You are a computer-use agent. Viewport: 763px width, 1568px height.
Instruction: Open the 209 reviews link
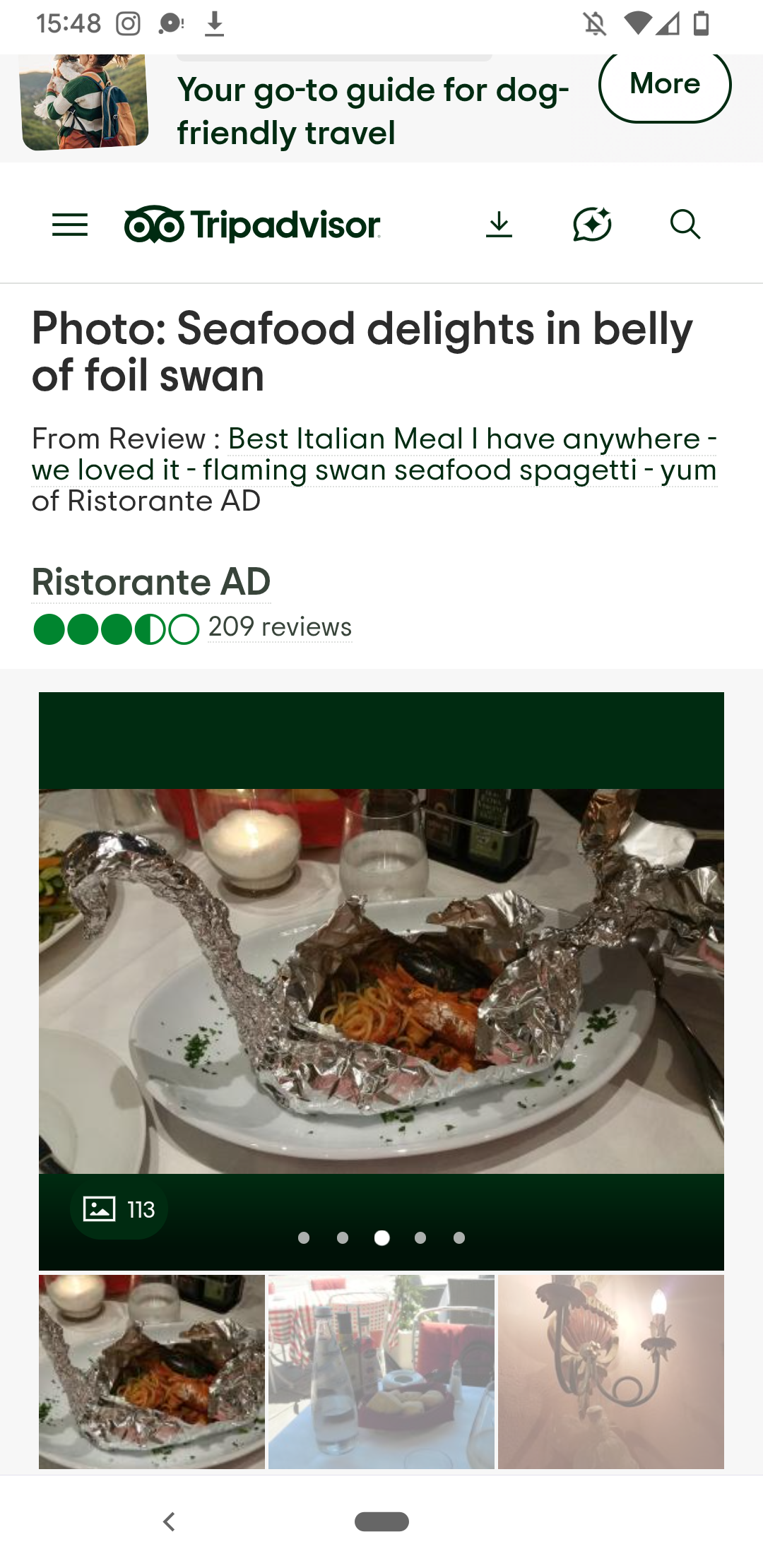tap(280, 627)
